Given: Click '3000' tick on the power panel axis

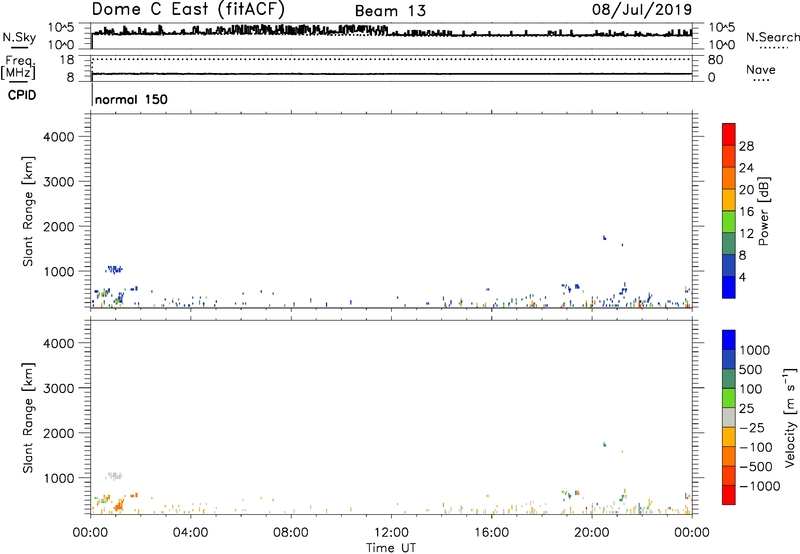Looking at the screenshot, I should [x=59, y=182].
